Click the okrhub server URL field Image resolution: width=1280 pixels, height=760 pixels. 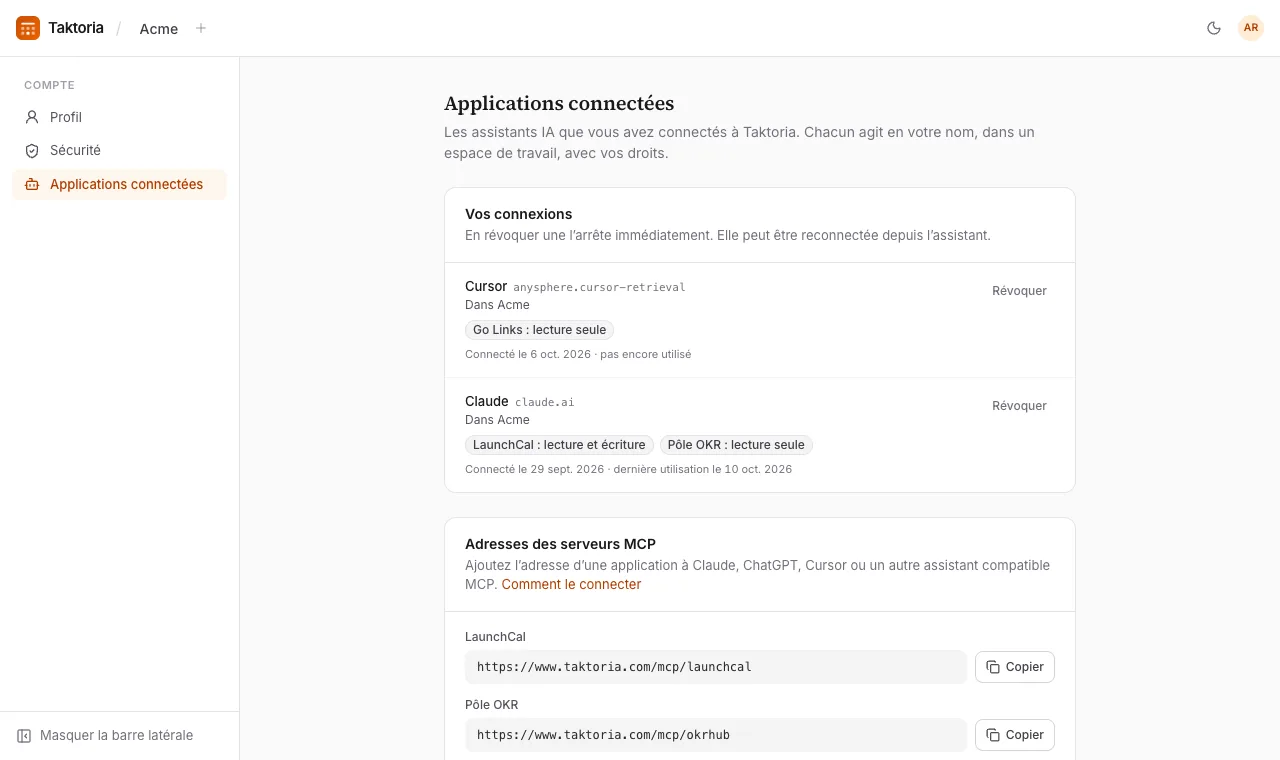[x=716, y=735]
